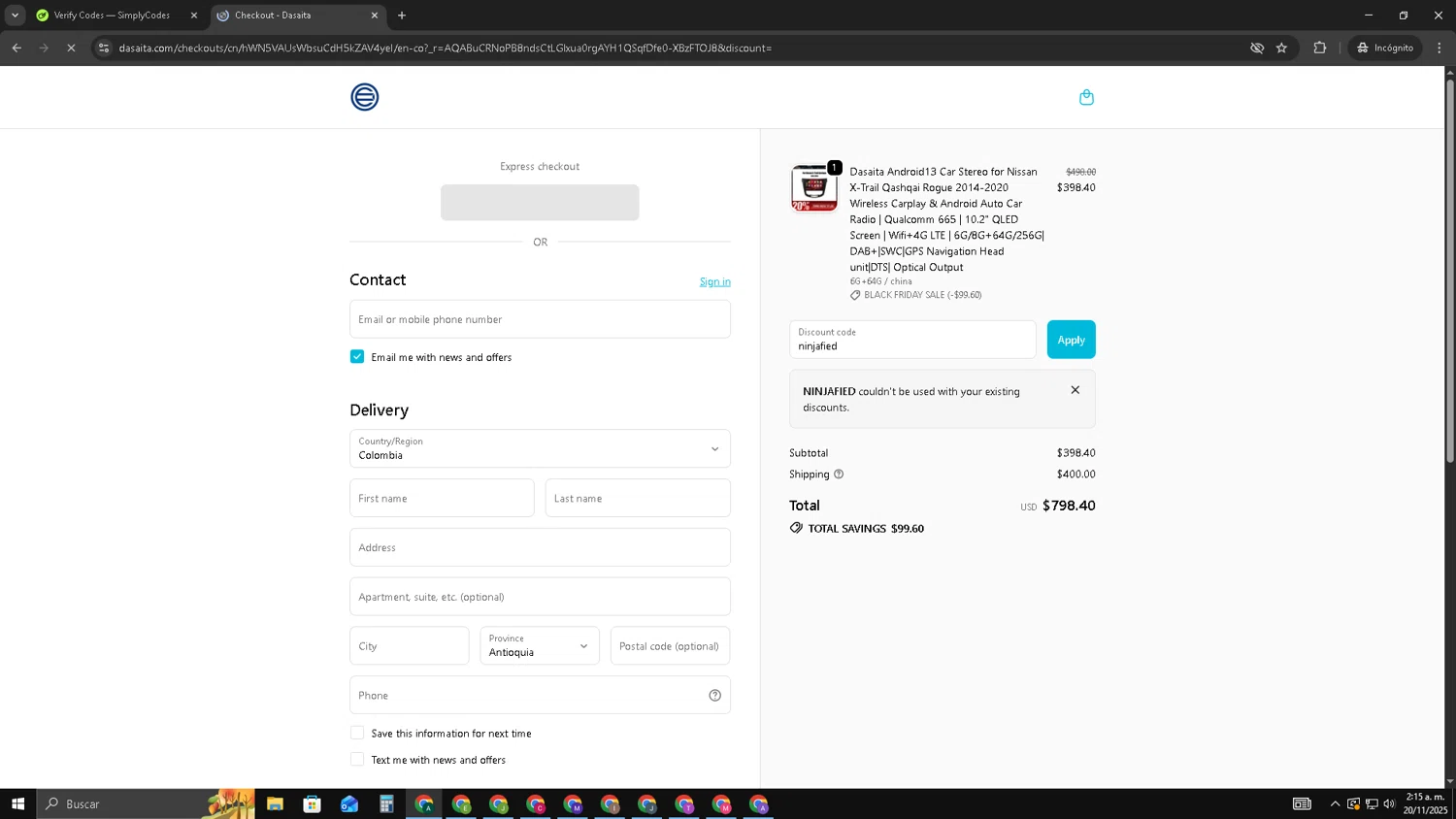The height and width of the screenshot is (819, 1456).
Task: Click the shipping info question mark icon
Action: pos(839,475)
